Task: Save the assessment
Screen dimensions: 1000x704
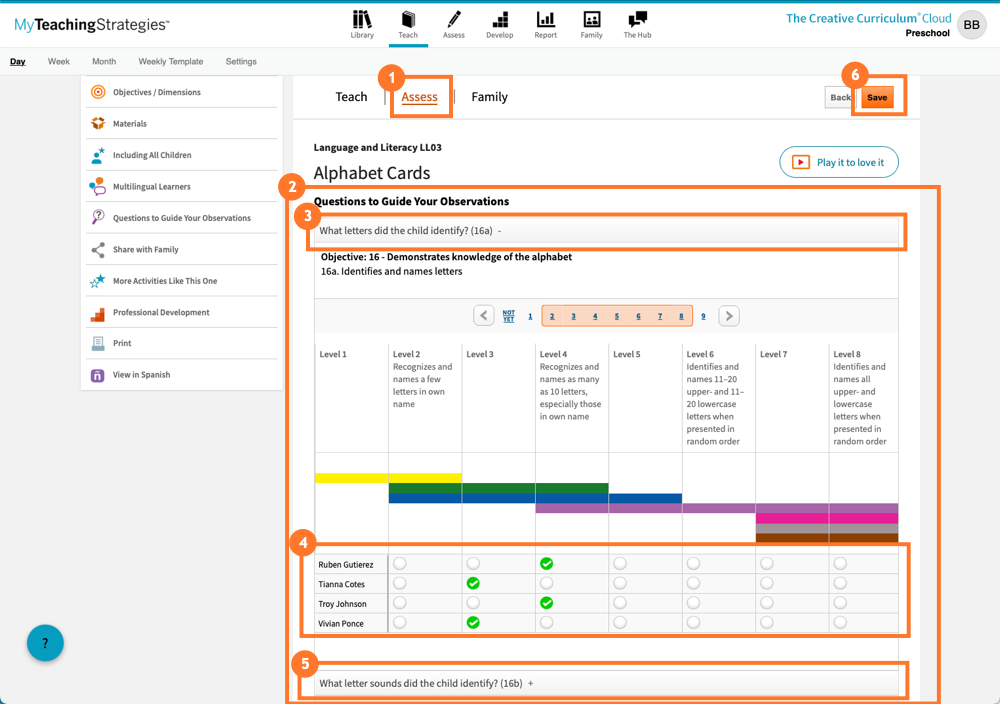Action: point(877,97)
